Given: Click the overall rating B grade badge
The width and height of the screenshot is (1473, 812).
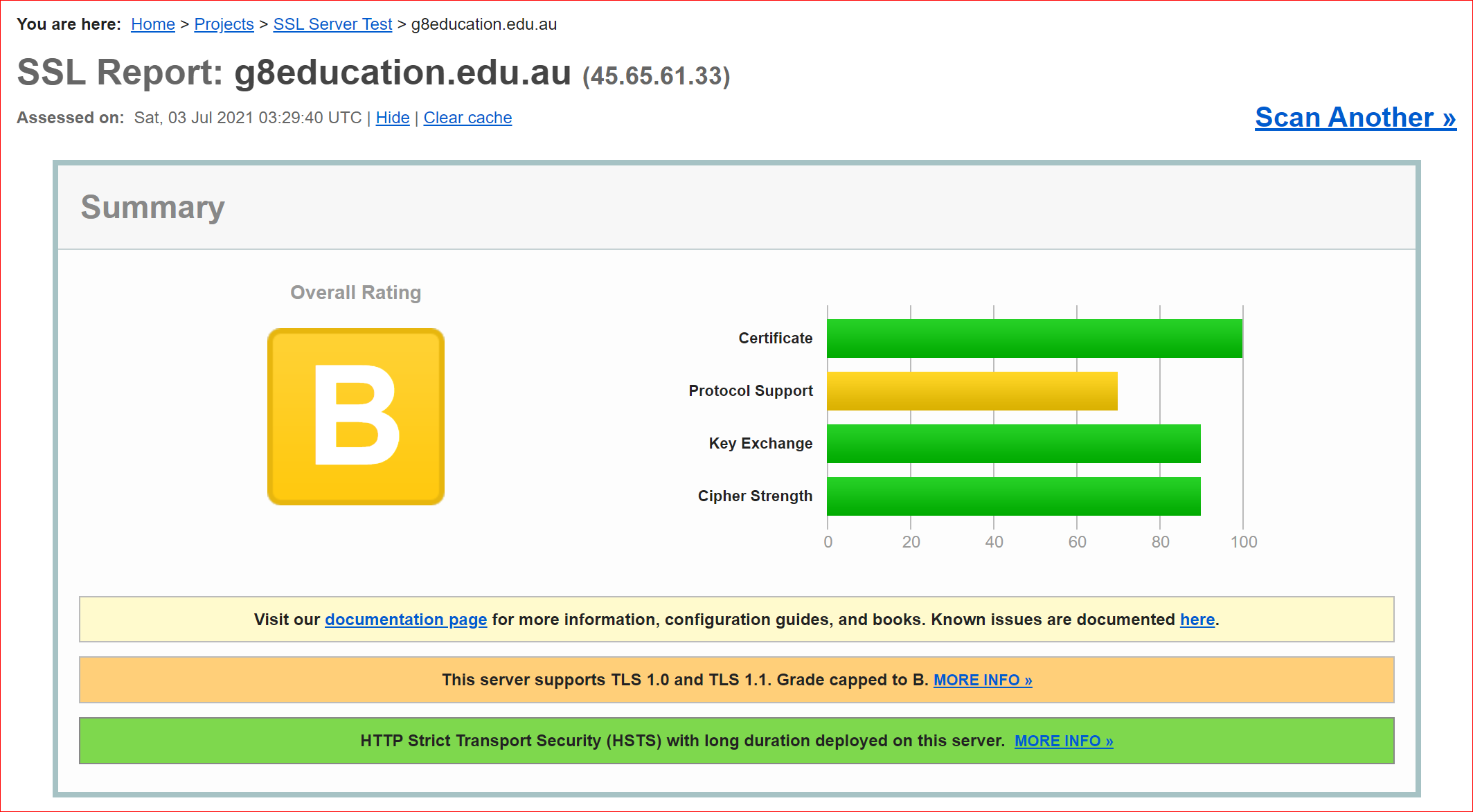Looking at the screenshot, I should [x=356, y=417].
